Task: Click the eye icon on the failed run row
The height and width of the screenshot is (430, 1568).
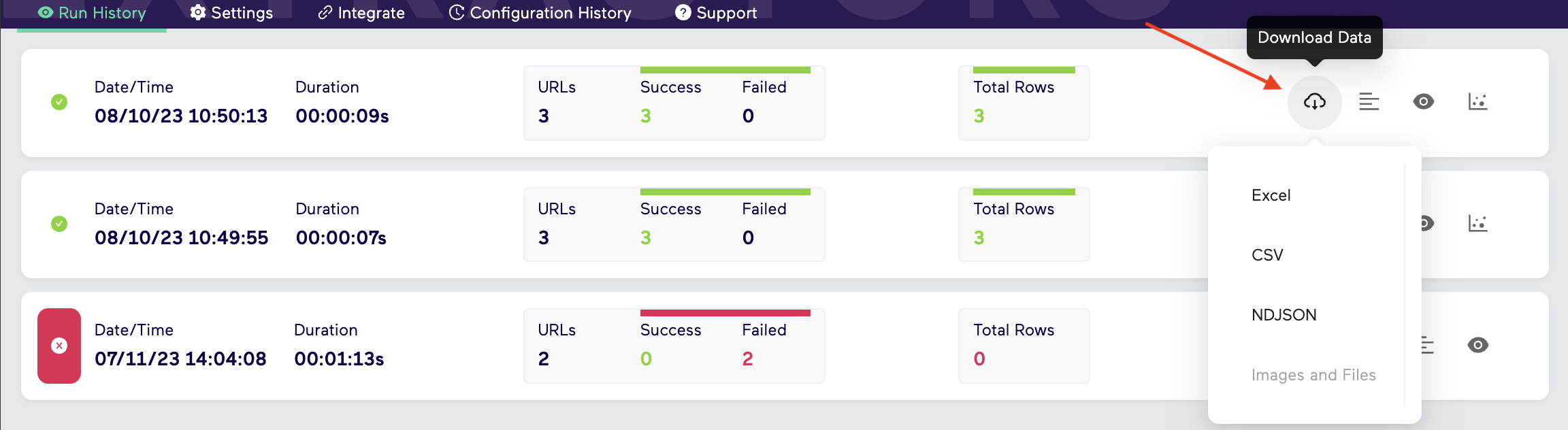Action: pos(1477,345)
